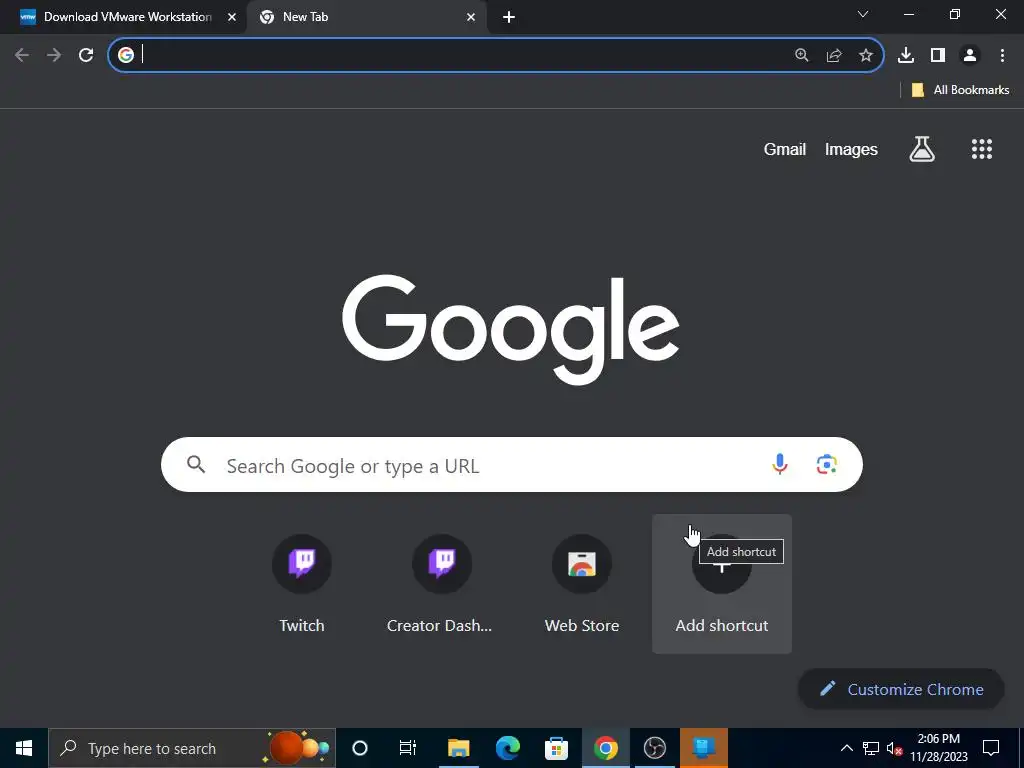1024x768 pixels.
Task: Open Cortana circle icon on the taskbar
Action: (x=360, y=748)
